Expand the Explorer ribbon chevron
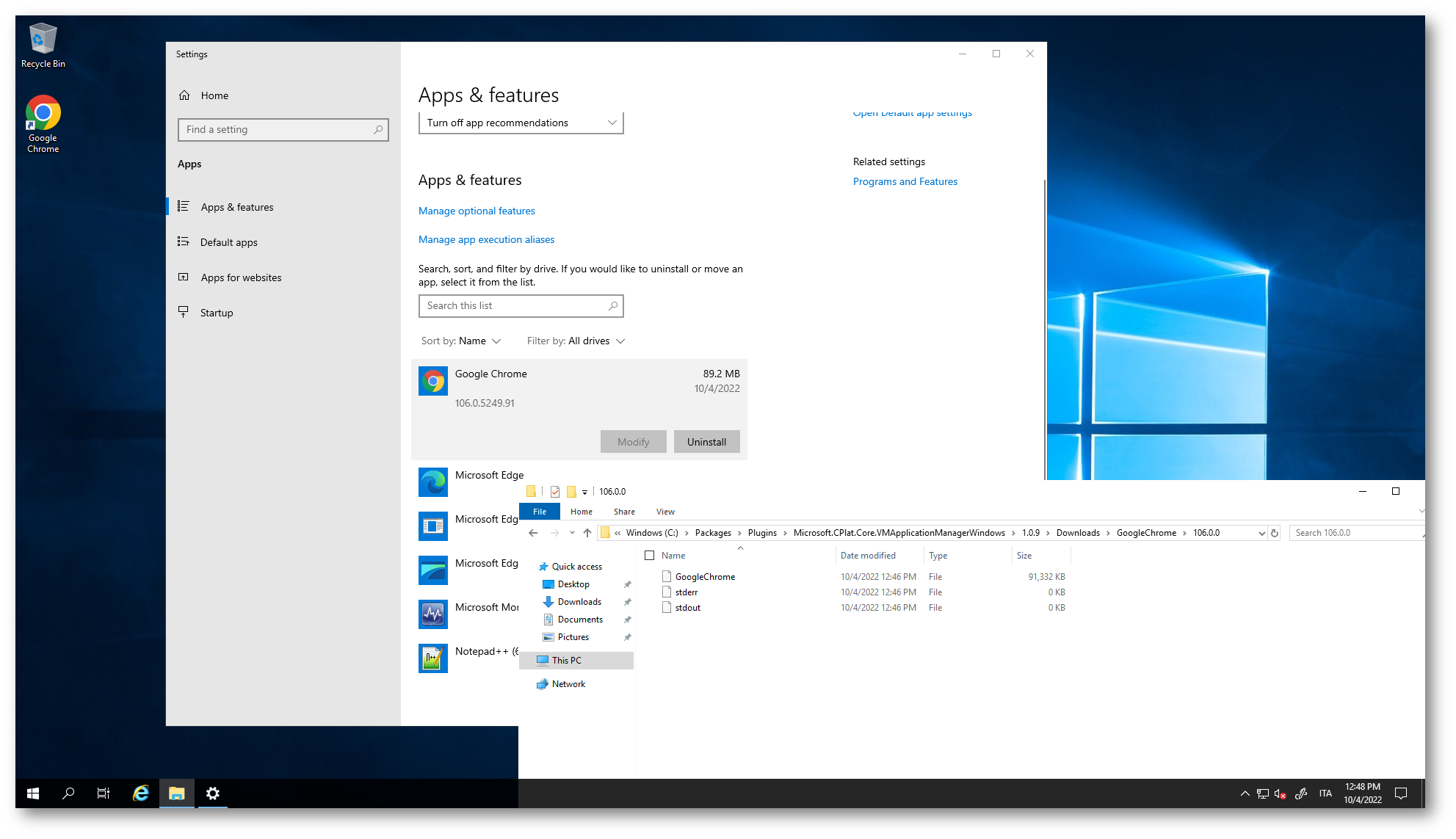Image resolution: width=1456 pixels, height=839 pixels. click(1421, 511)
